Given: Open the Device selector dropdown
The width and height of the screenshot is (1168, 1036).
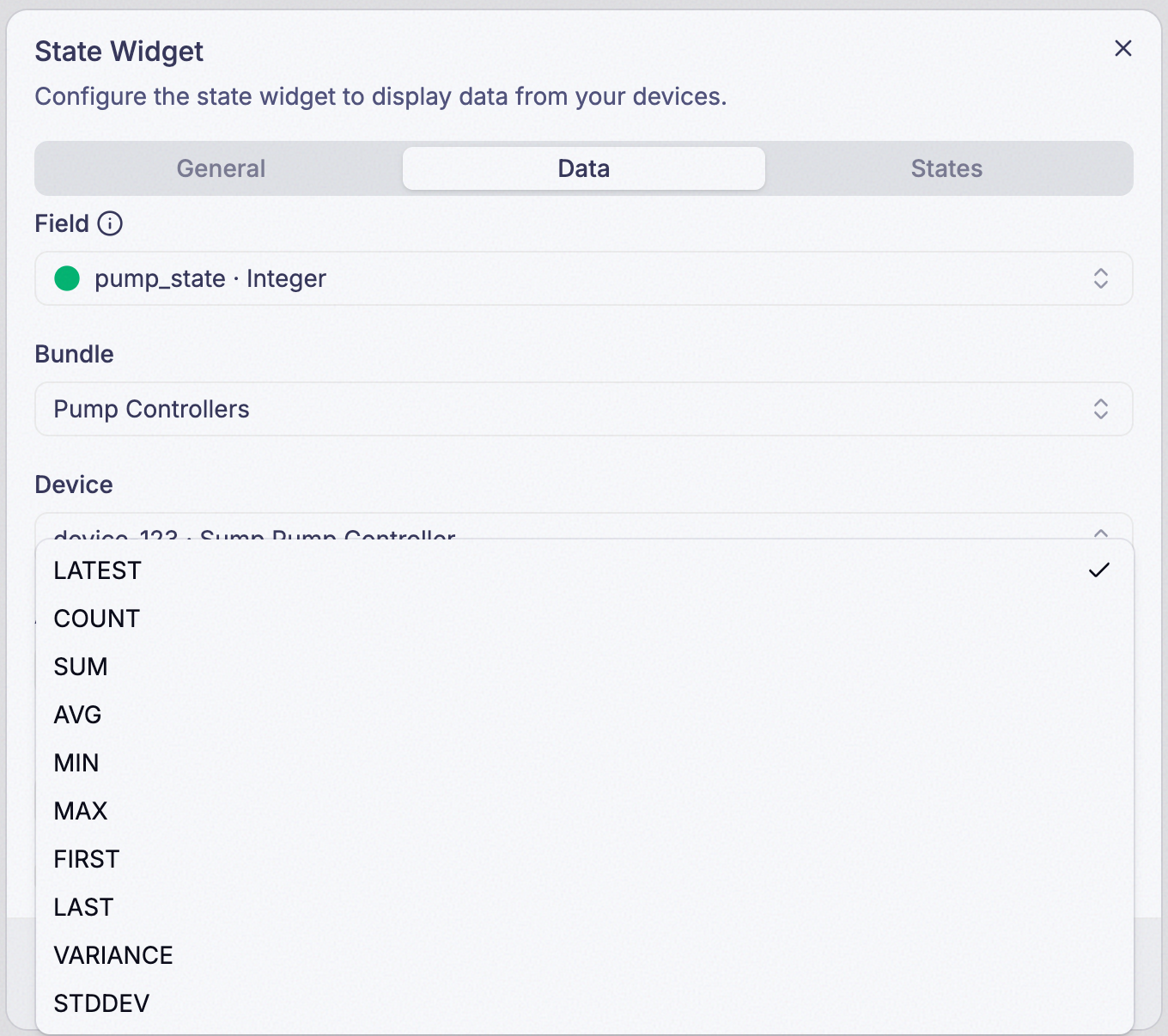Looking at the screenshot, I should click(x=584, y=527).
